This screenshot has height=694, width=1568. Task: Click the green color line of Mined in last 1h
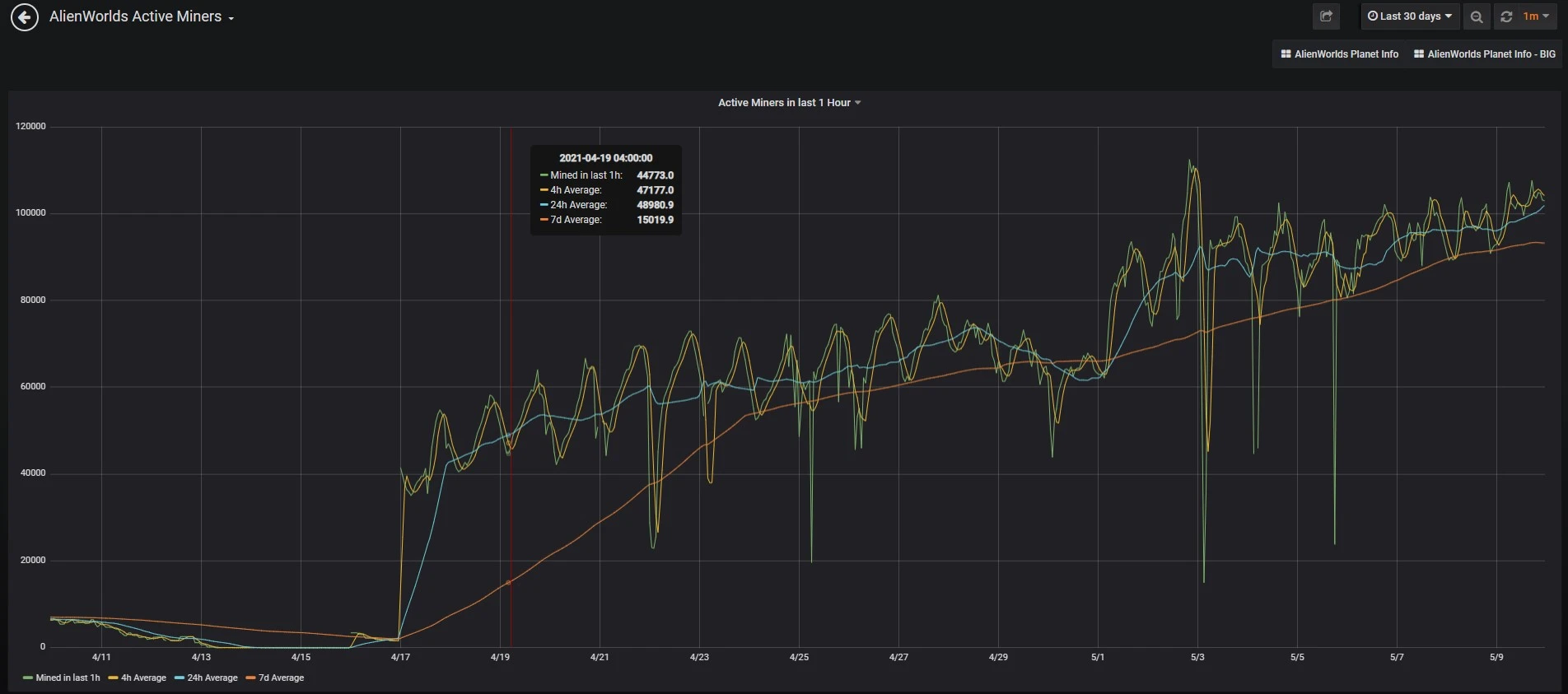pyautogui.click(x=28, y=678)
